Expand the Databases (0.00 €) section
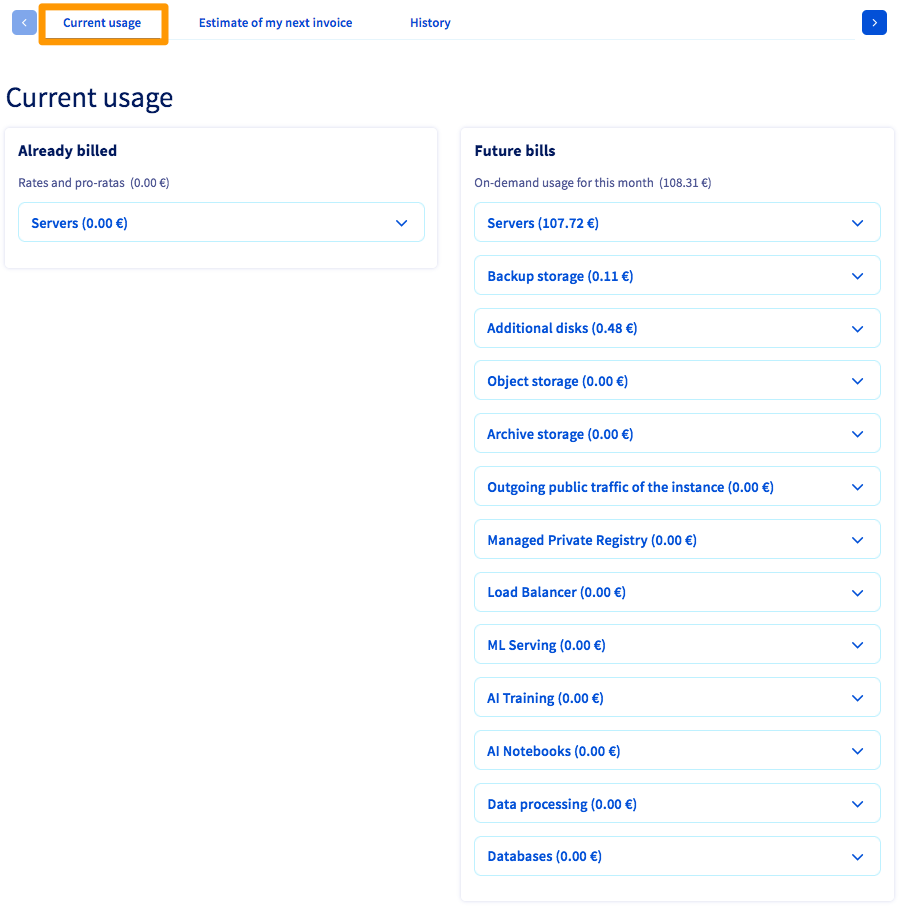The width and height of the screenshot is (904, 913). [677, 857]
